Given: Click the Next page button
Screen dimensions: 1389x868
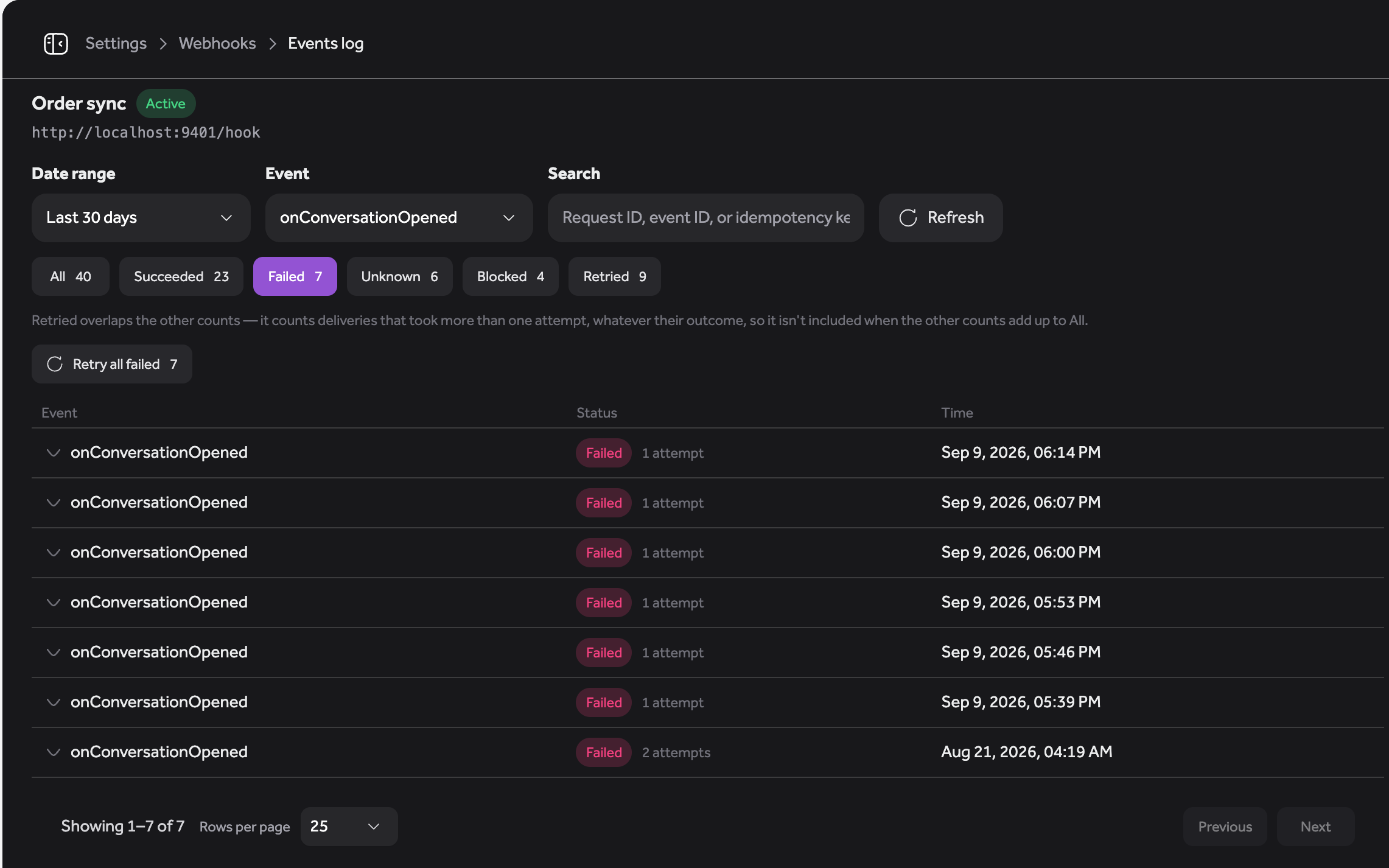Looking at the screenshot, I should [x=1316, y=827].
